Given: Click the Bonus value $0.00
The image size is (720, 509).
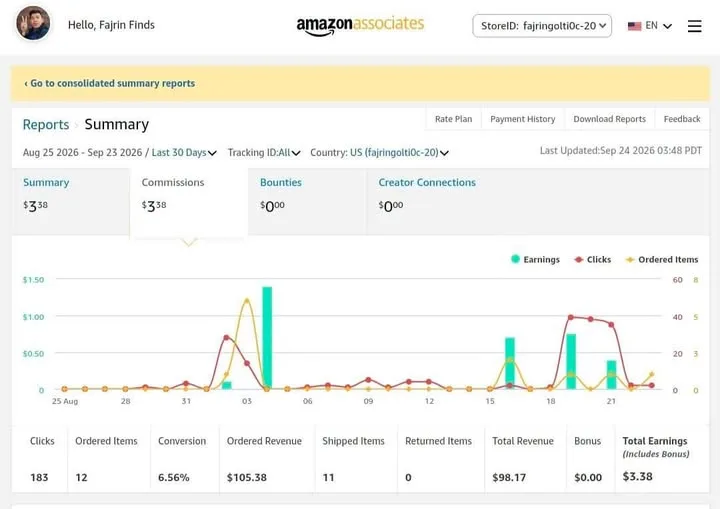Looking at the screenshot, I should [x=588, y=477].
